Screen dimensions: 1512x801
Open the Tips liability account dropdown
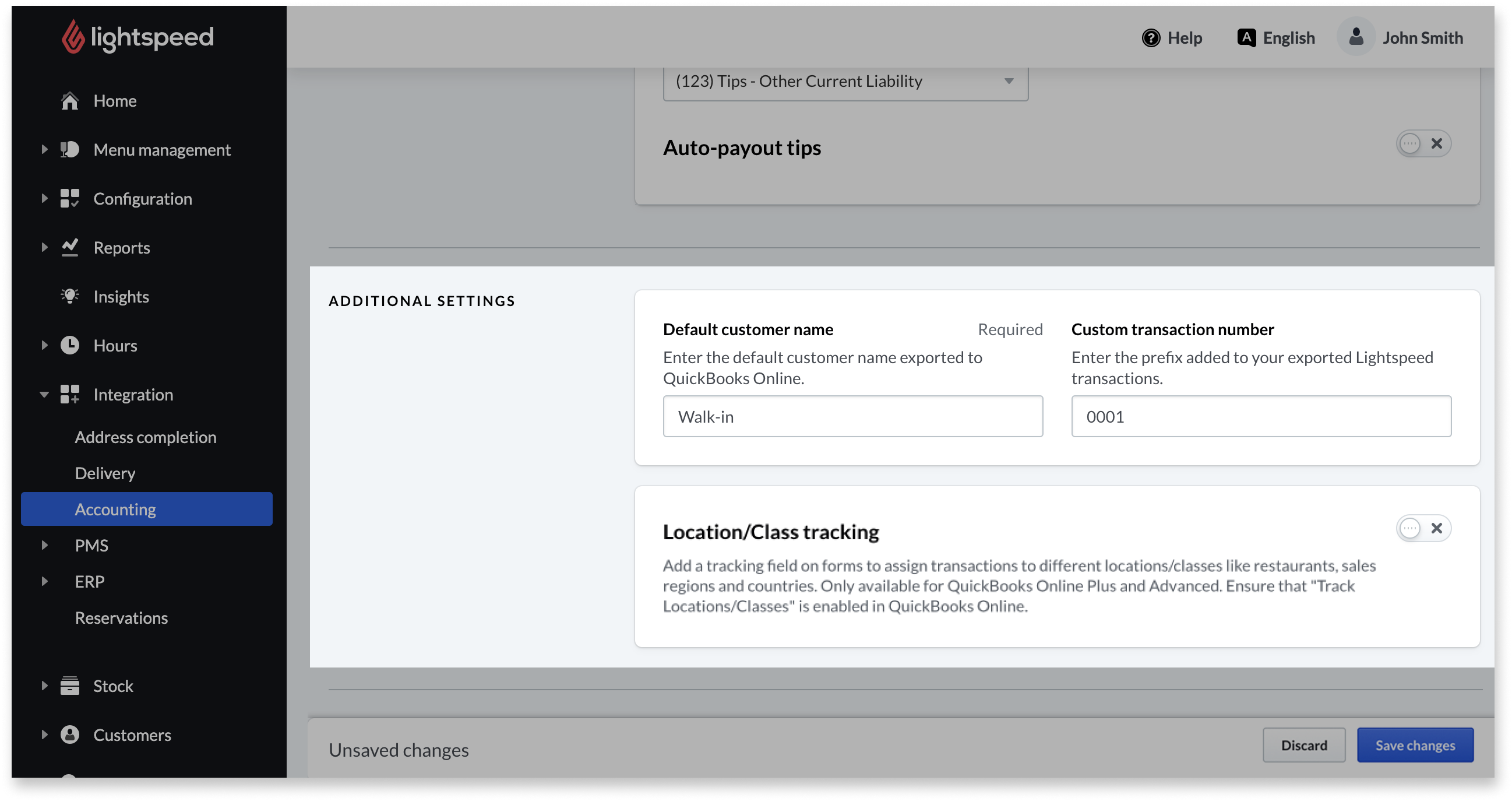tap(845, 82)
